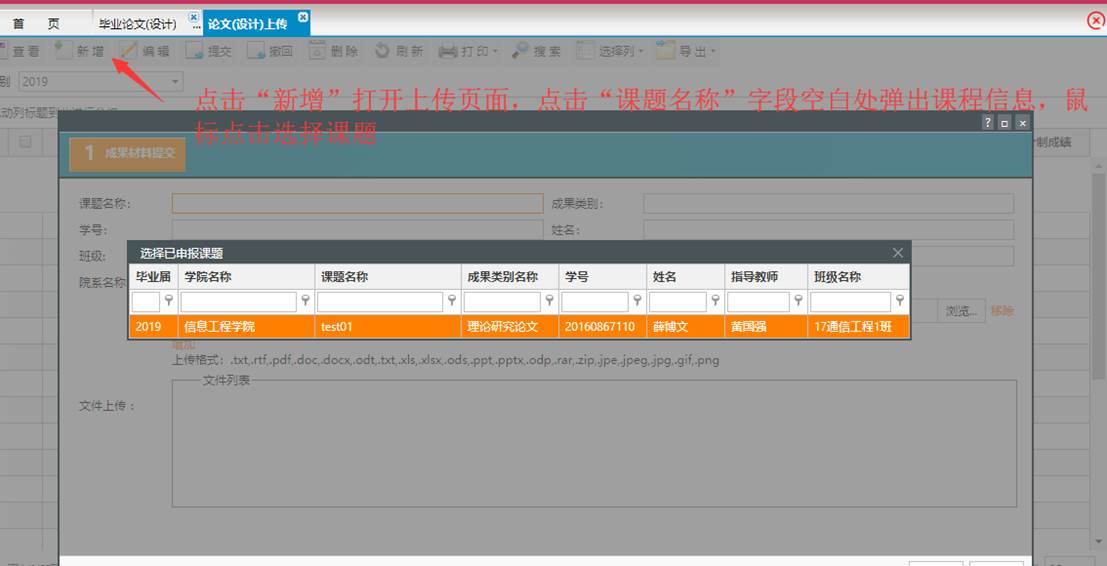Expand the 导出 (Export) dropdown
This screenshot has width=1107, height=566.
click(x=713, y=51)
